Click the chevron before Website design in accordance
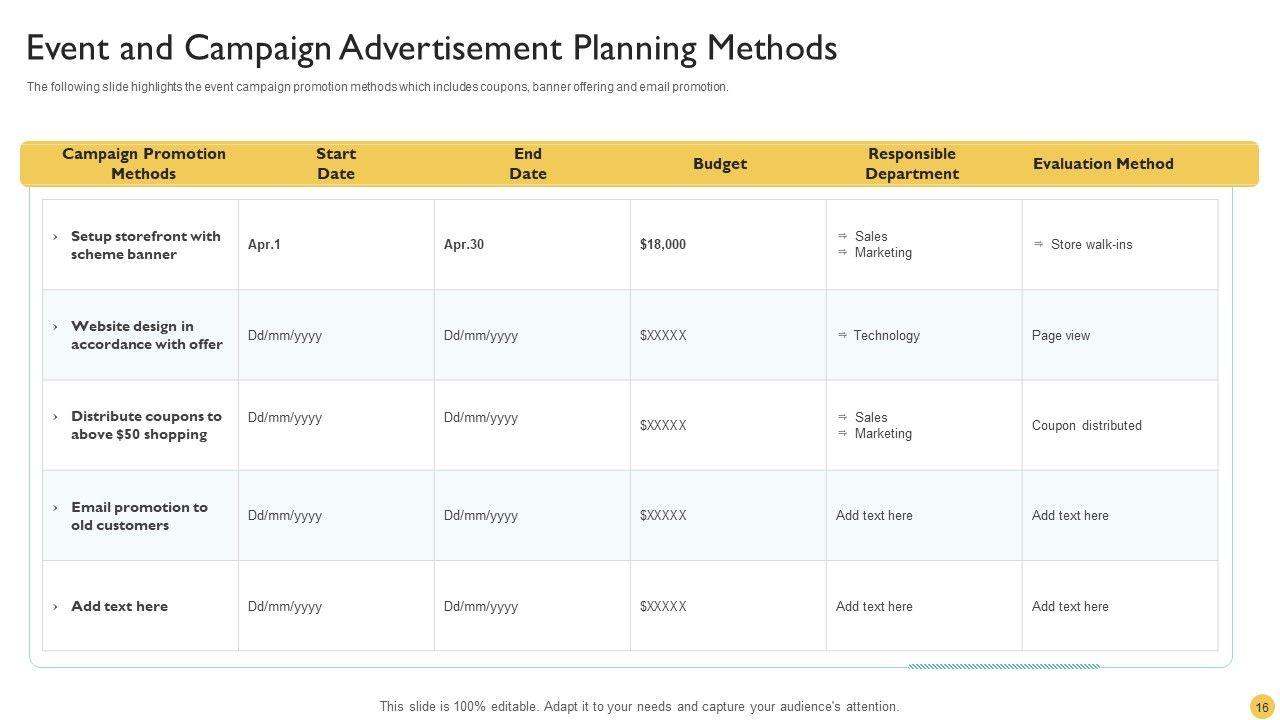This screenshot has width=1280, height=720. (x=55, y=327)
